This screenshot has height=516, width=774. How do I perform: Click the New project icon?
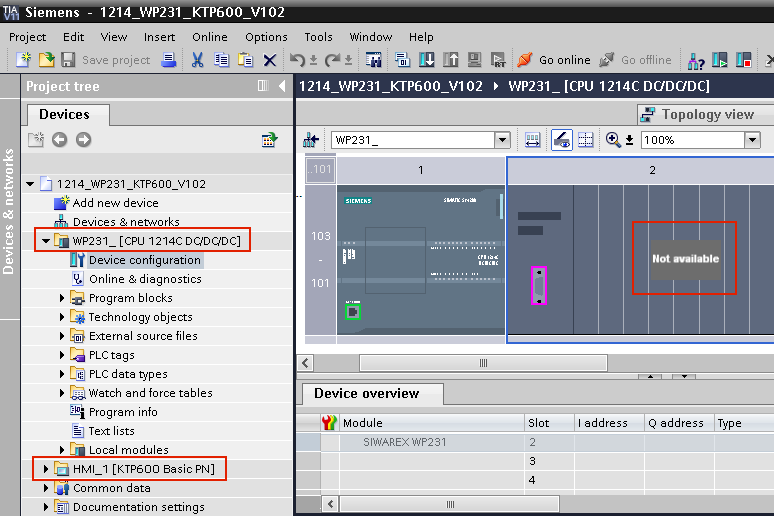[x=23, y=60]
